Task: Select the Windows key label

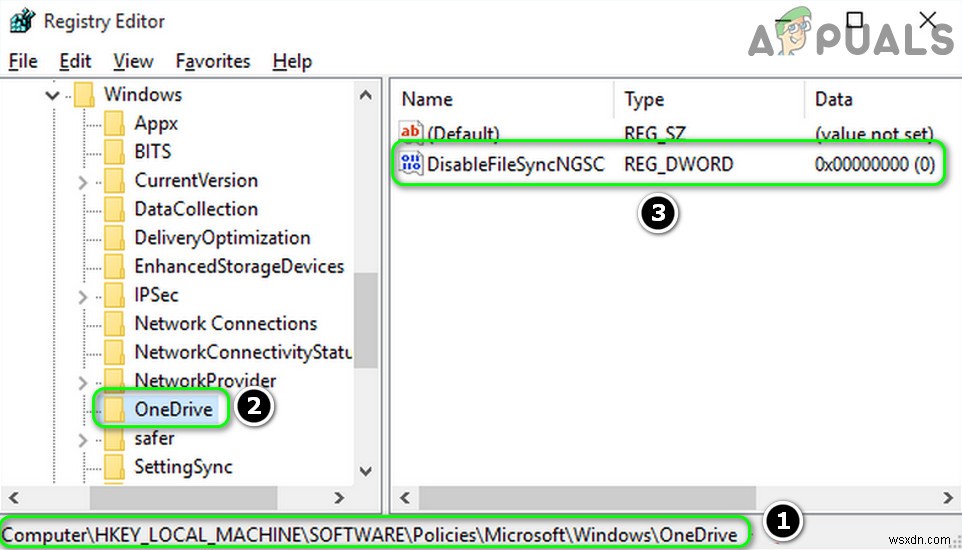Action: pyautogui.click(x=143, y=95)
